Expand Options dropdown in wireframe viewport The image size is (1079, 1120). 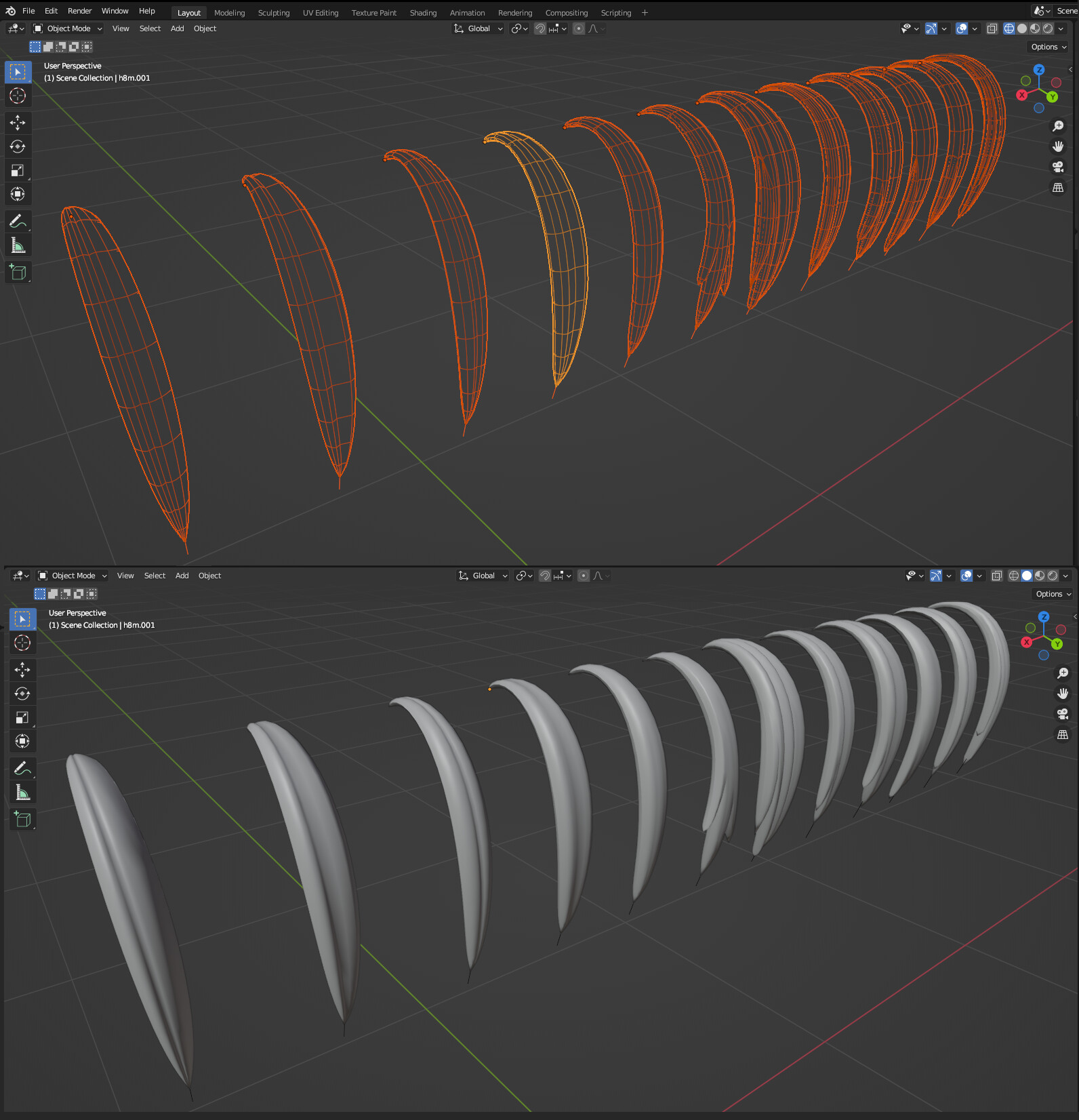tap(1049, 47)
